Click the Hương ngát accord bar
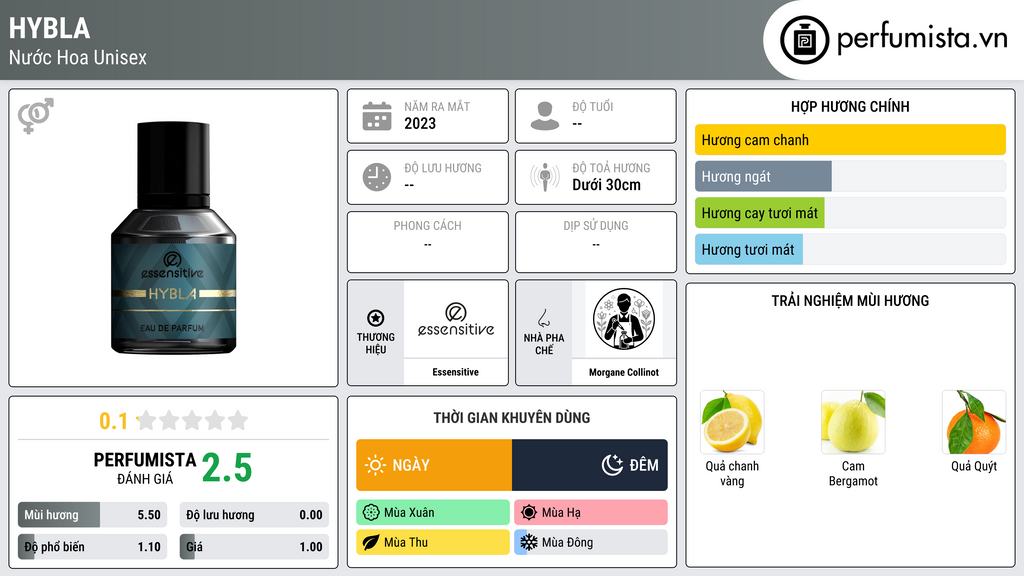1024x576 pixels. click(850, 176)
